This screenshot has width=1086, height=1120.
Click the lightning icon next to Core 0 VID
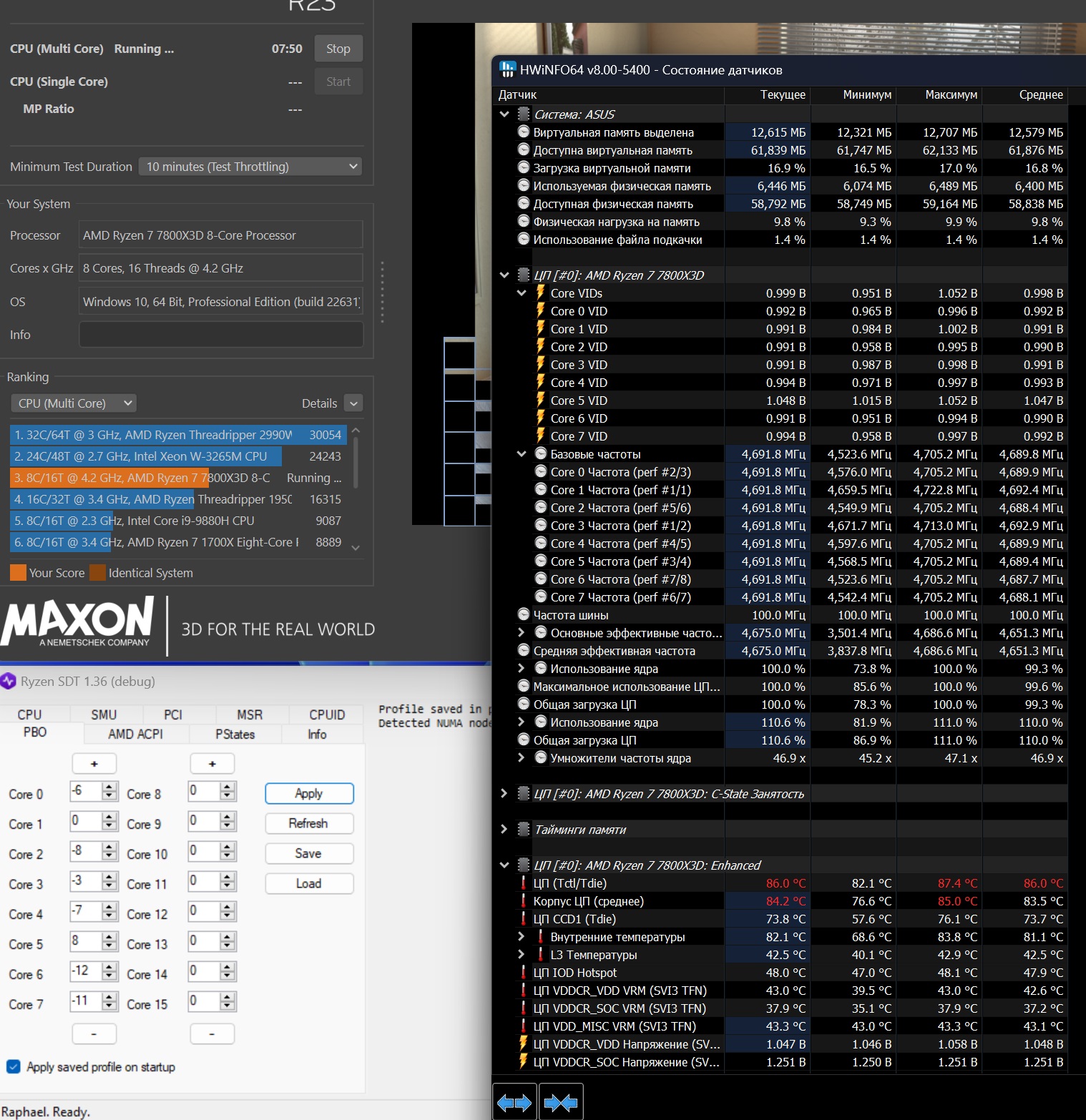pyautogui.click(x=541, y=310)
